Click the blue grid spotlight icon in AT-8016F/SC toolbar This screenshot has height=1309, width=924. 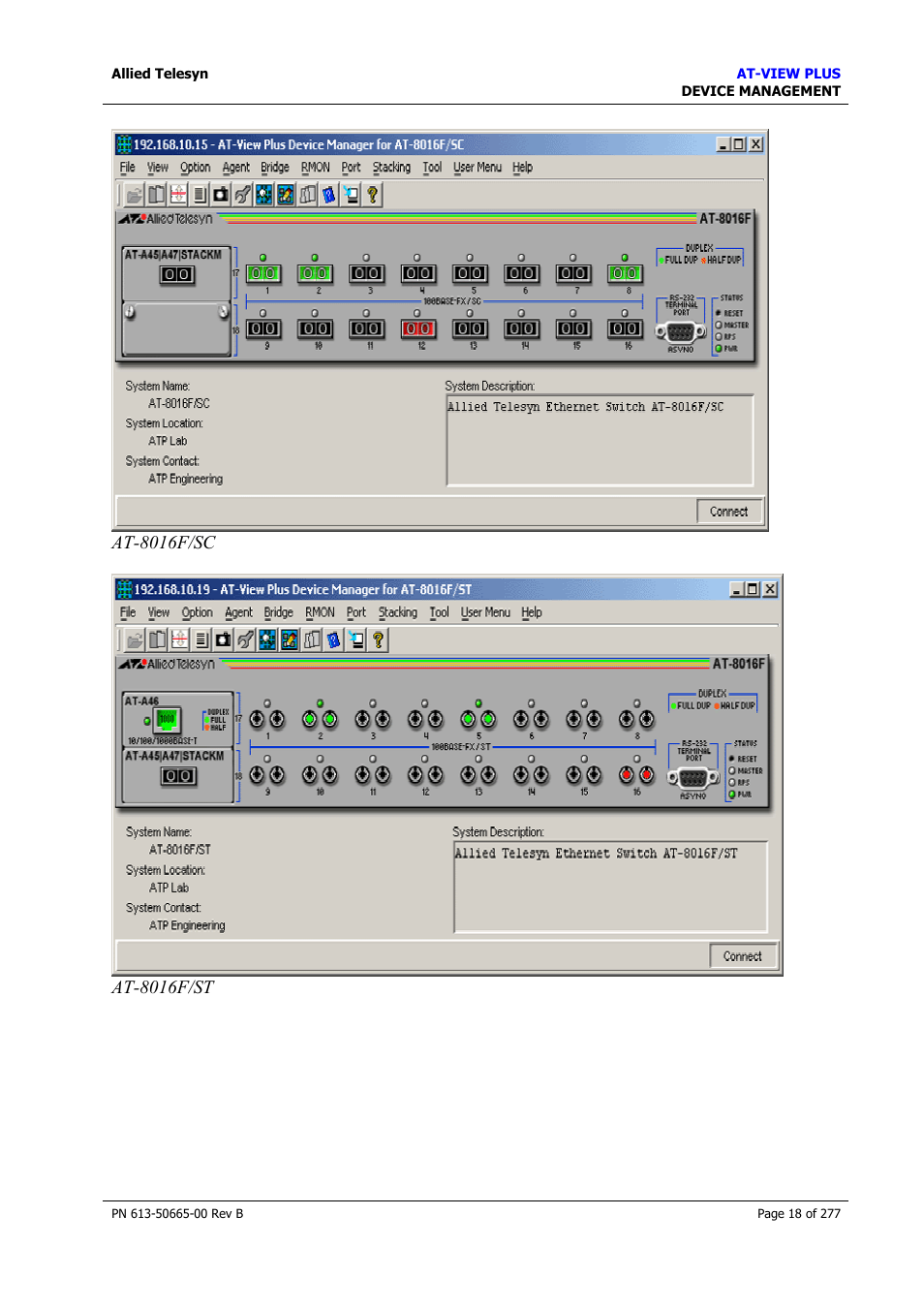pyautogui.click(x=263, y=195)
